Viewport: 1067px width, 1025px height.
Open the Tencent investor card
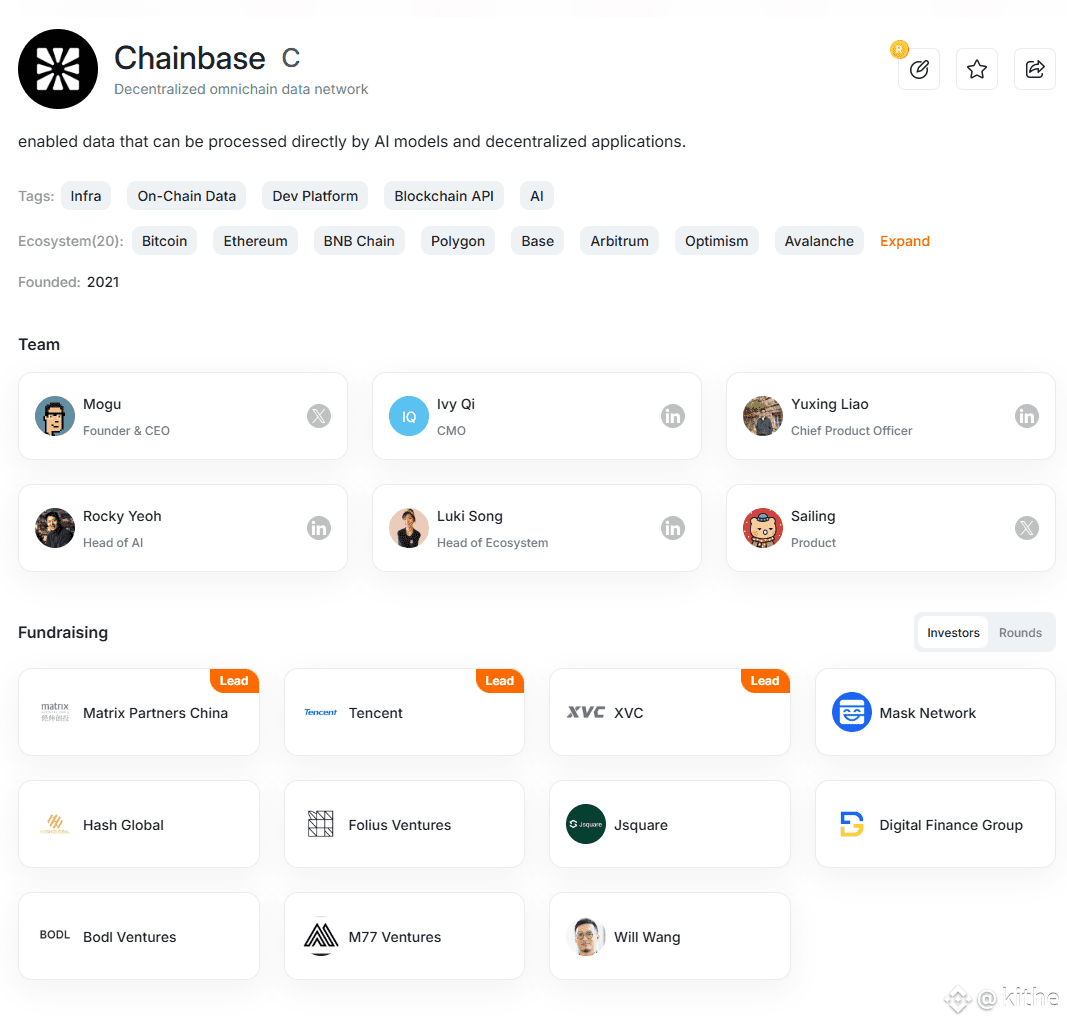point(404,712)
